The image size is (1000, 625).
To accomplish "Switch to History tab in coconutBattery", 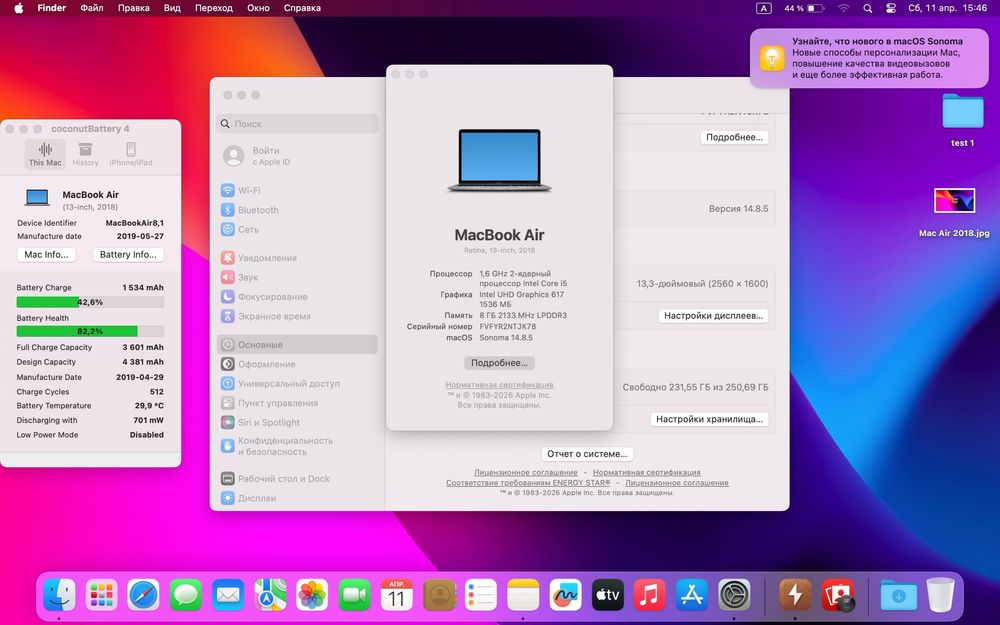I will (85, 154).
